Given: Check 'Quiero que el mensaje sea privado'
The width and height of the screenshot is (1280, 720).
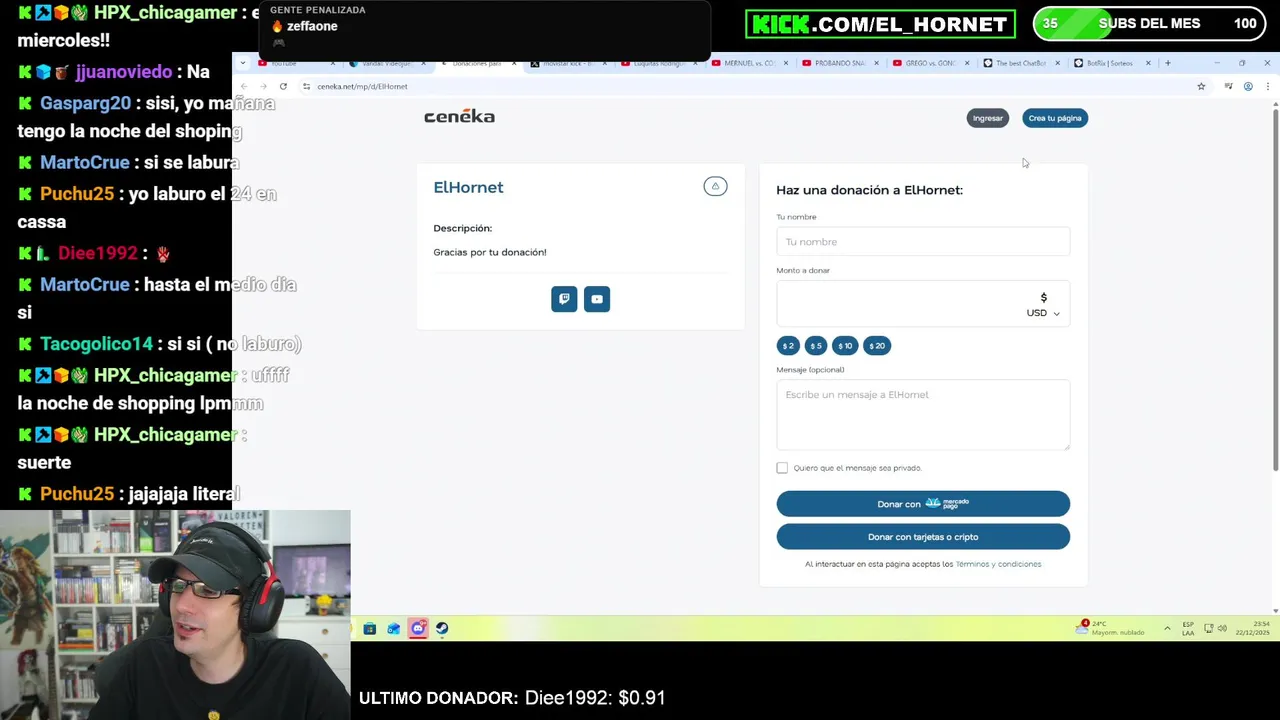Looking at the screenshot, I should point(782,468).
